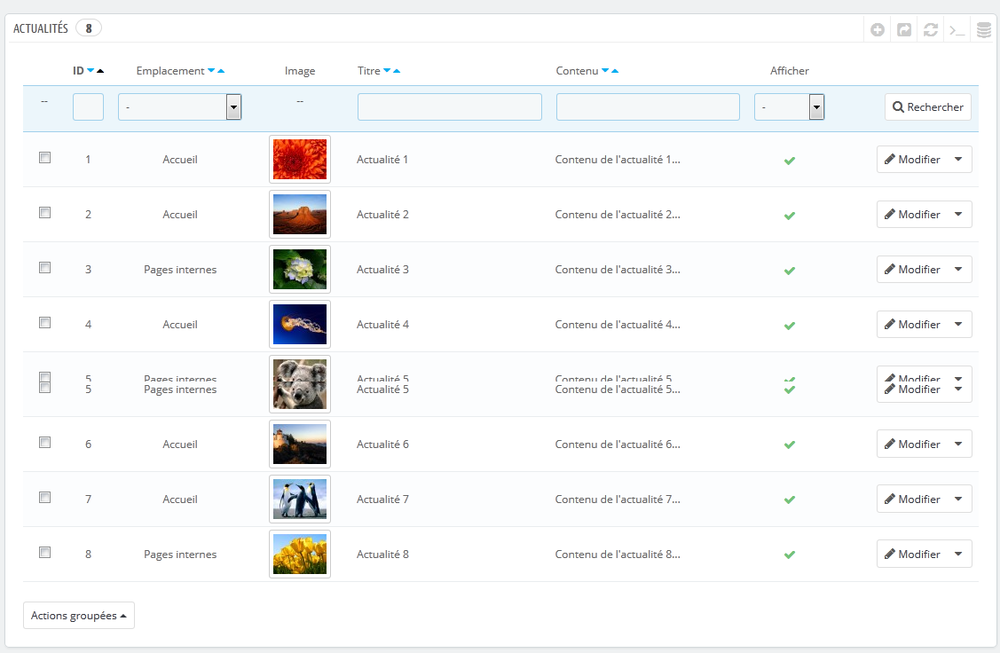The width and height of the screenshot is (1000, 653).
Task: Click the database stack icon
Action: tap(984, 30)
